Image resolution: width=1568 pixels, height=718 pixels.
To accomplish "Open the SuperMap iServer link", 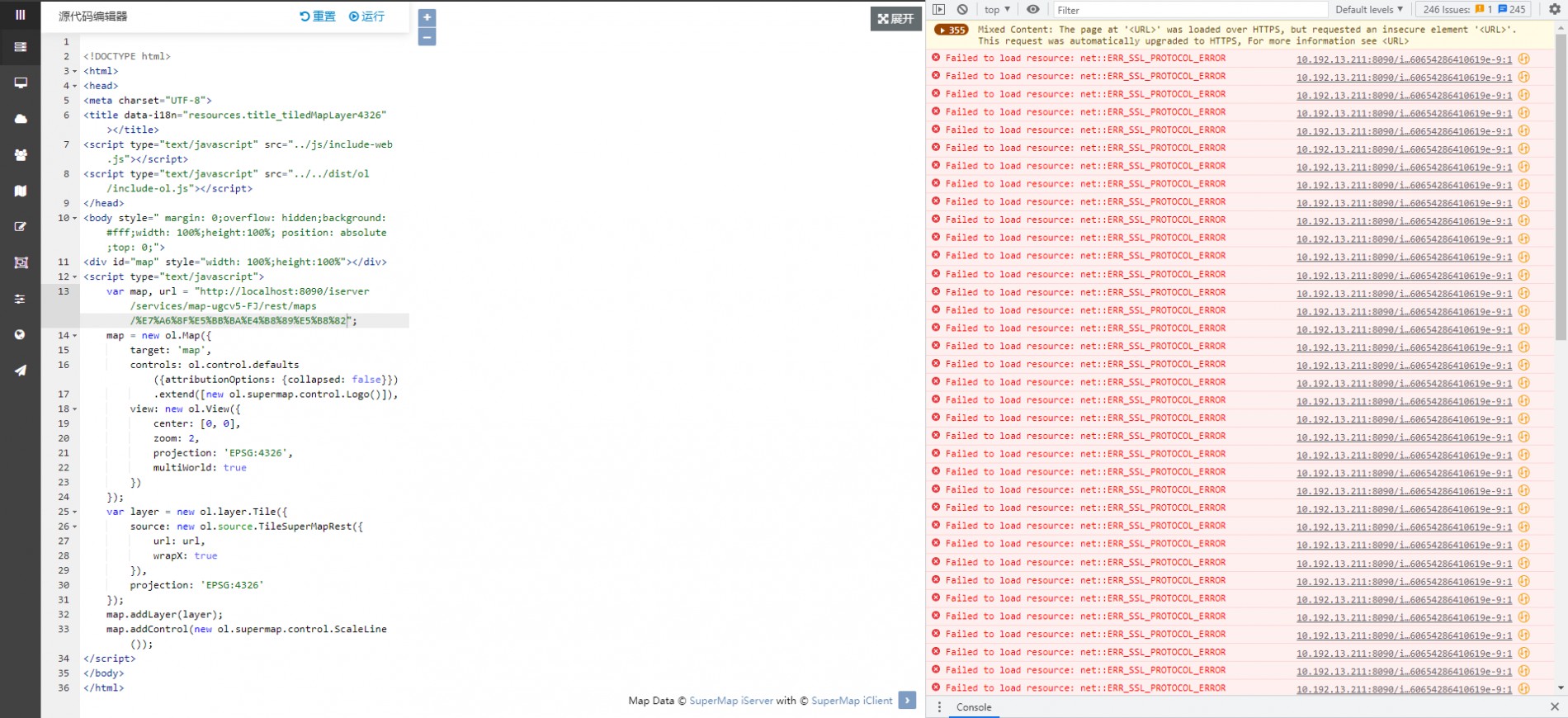I will click(731, 701).
